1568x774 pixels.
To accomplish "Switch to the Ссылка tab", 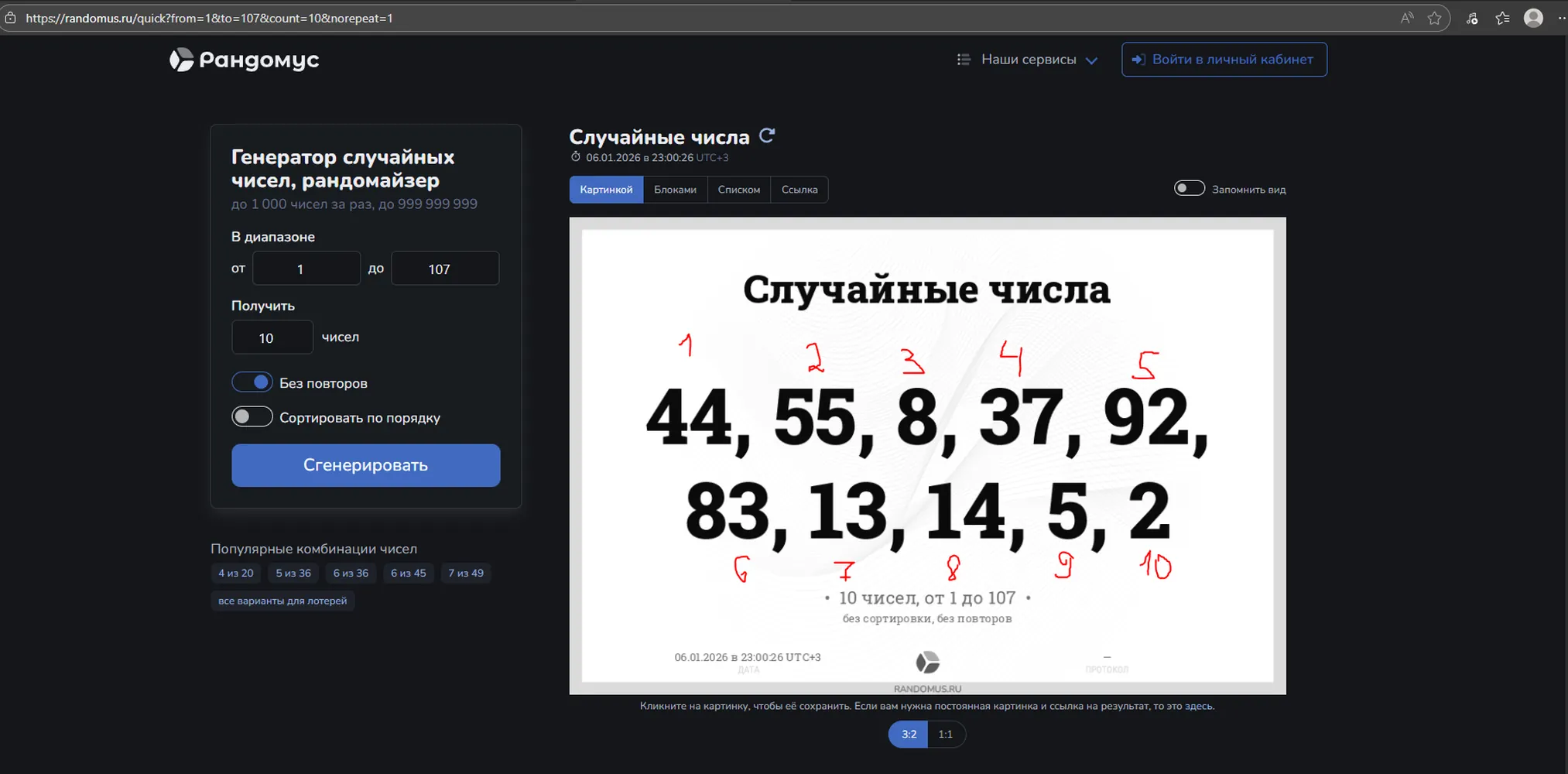I will pyautogui.click(x=799, y=190).
